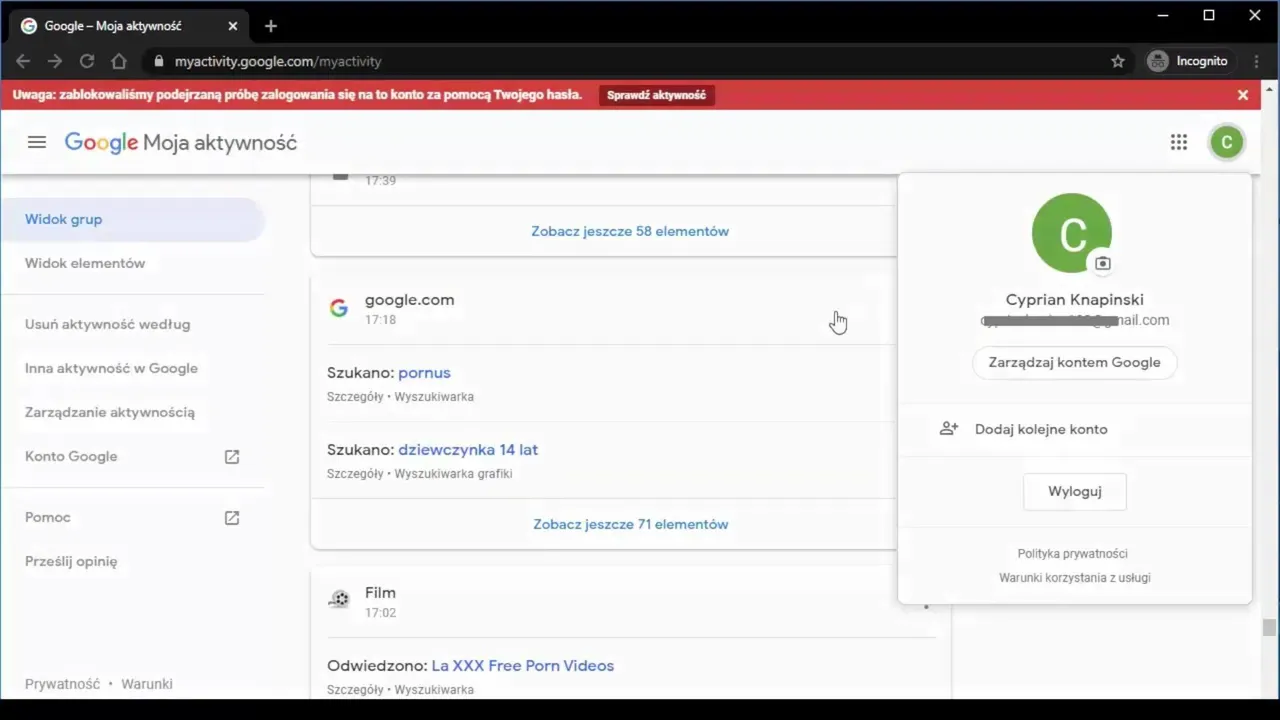Open Usuń aktywność według

107,324
